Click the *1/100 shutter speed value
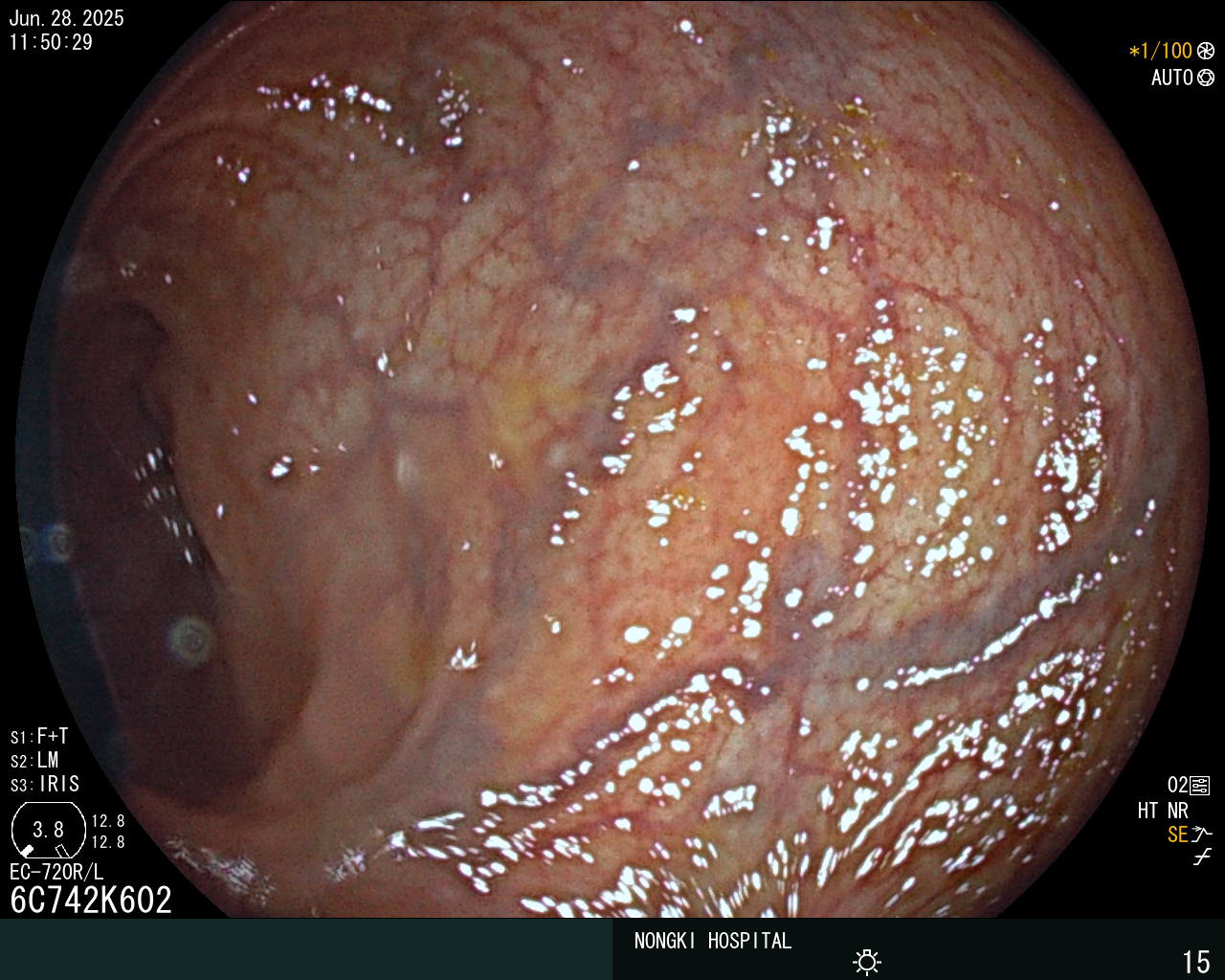The width and height of the screenshot is (1225, 980). click(x=1161, y=51)
